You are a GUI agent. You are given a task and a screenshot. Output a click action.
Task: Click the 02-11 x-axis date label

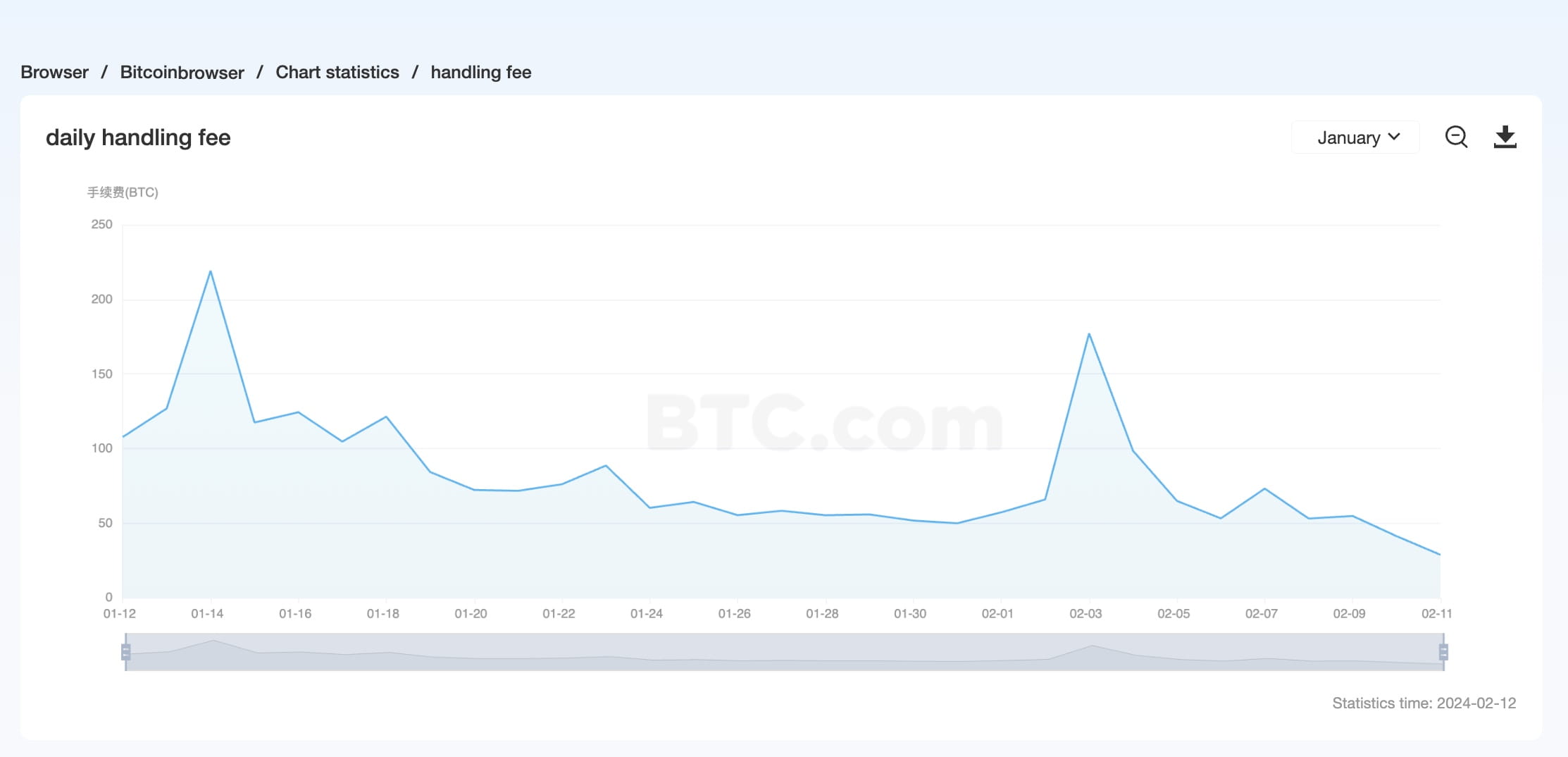tap(1437, 614)
